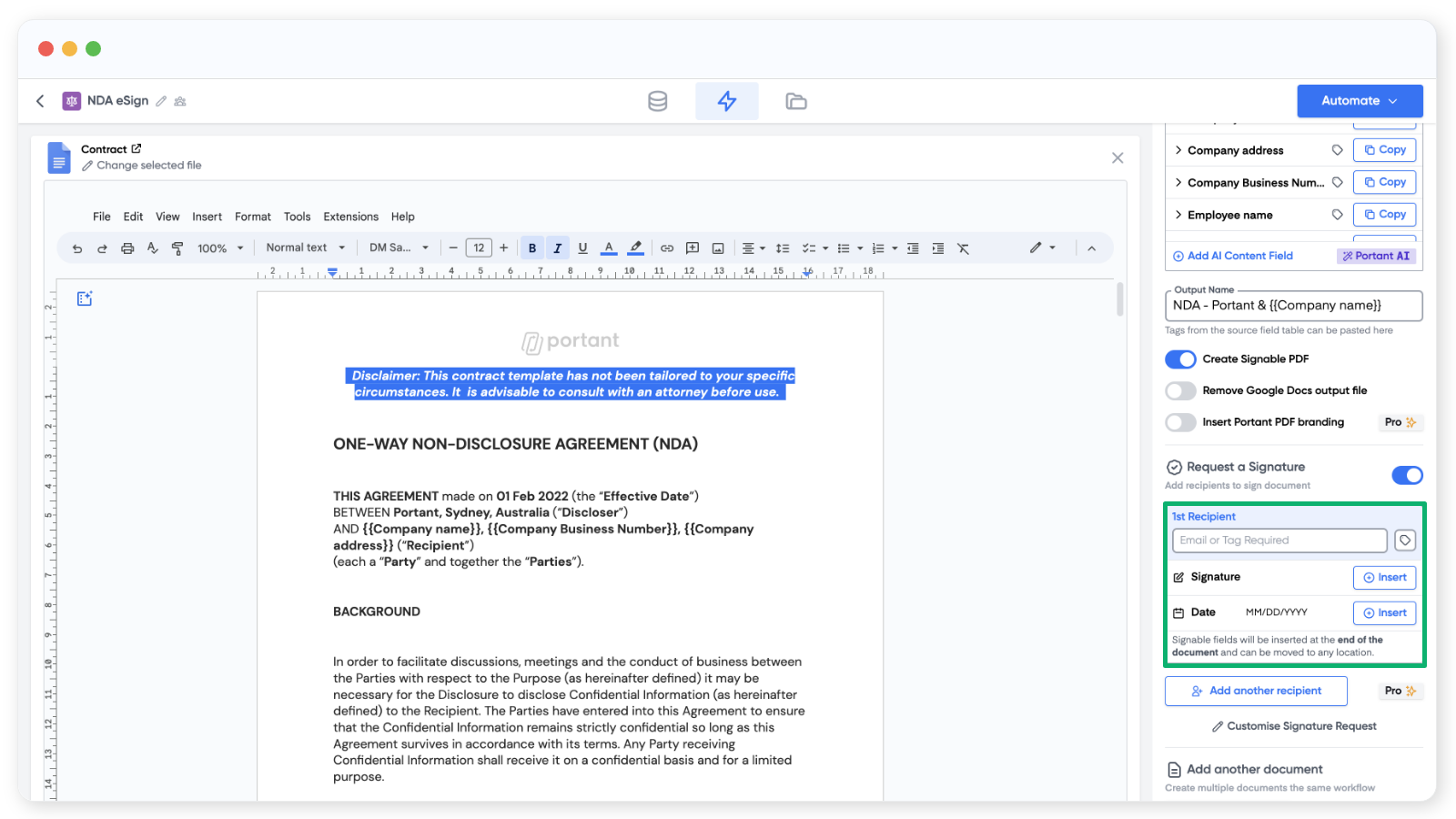Image resolution: width=1456 pixels, height=819 pixels.
Task: Insert an image
Action: (718, 248)
